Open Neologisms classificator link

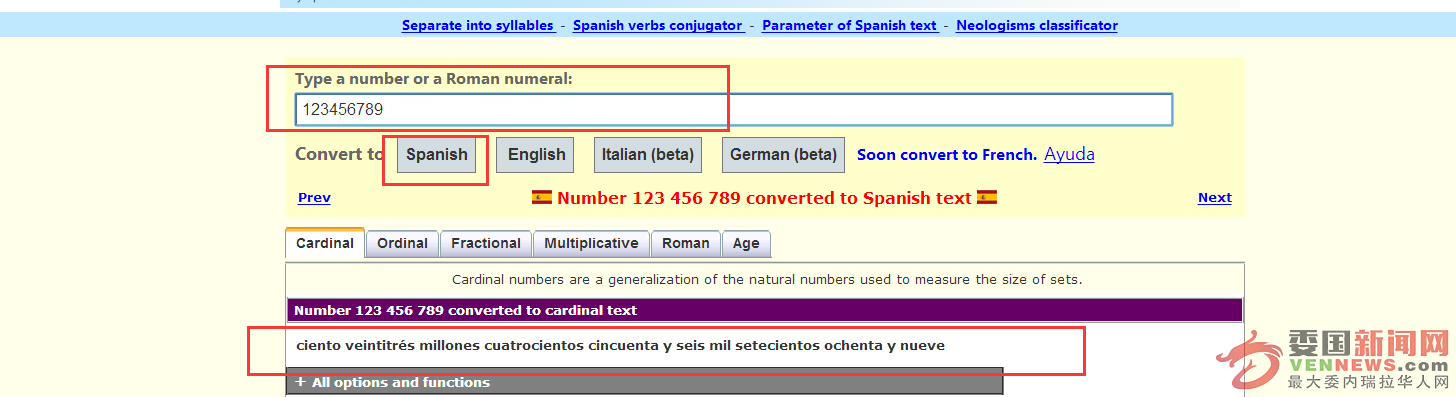1037,25
